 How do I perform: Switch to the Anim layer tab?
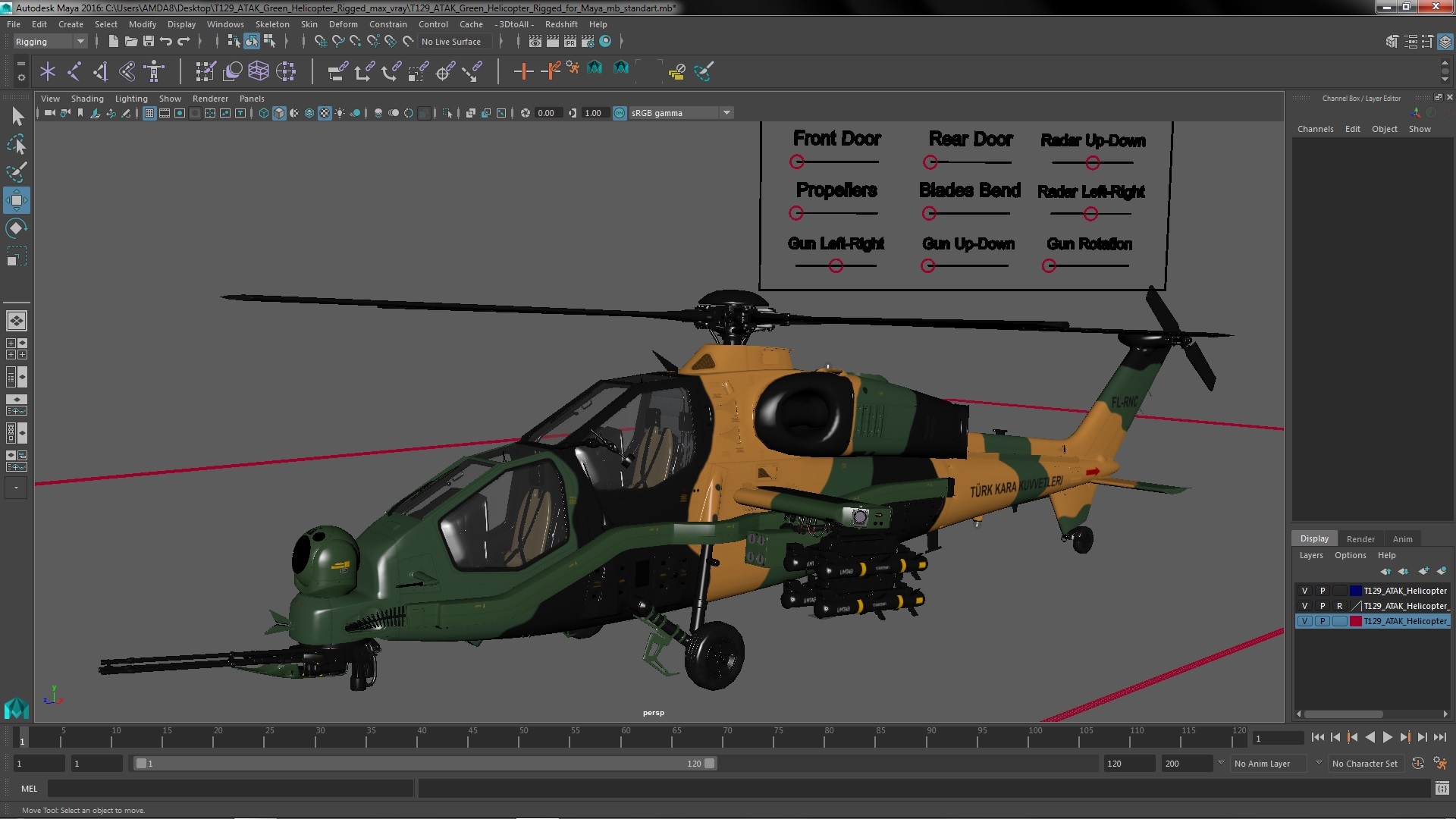pos(1402,539)
